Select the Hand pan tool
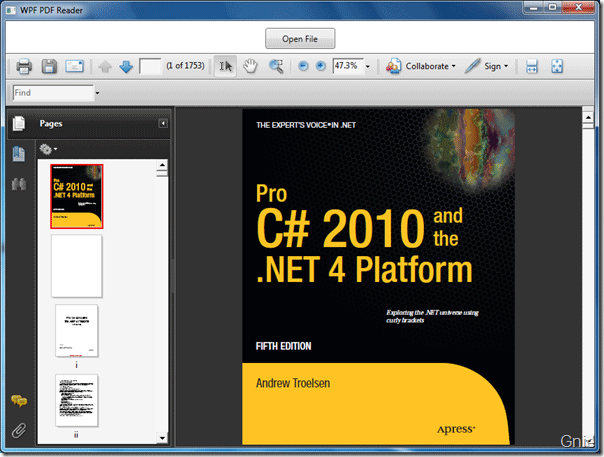604x457 pixels. click(251, 67)
